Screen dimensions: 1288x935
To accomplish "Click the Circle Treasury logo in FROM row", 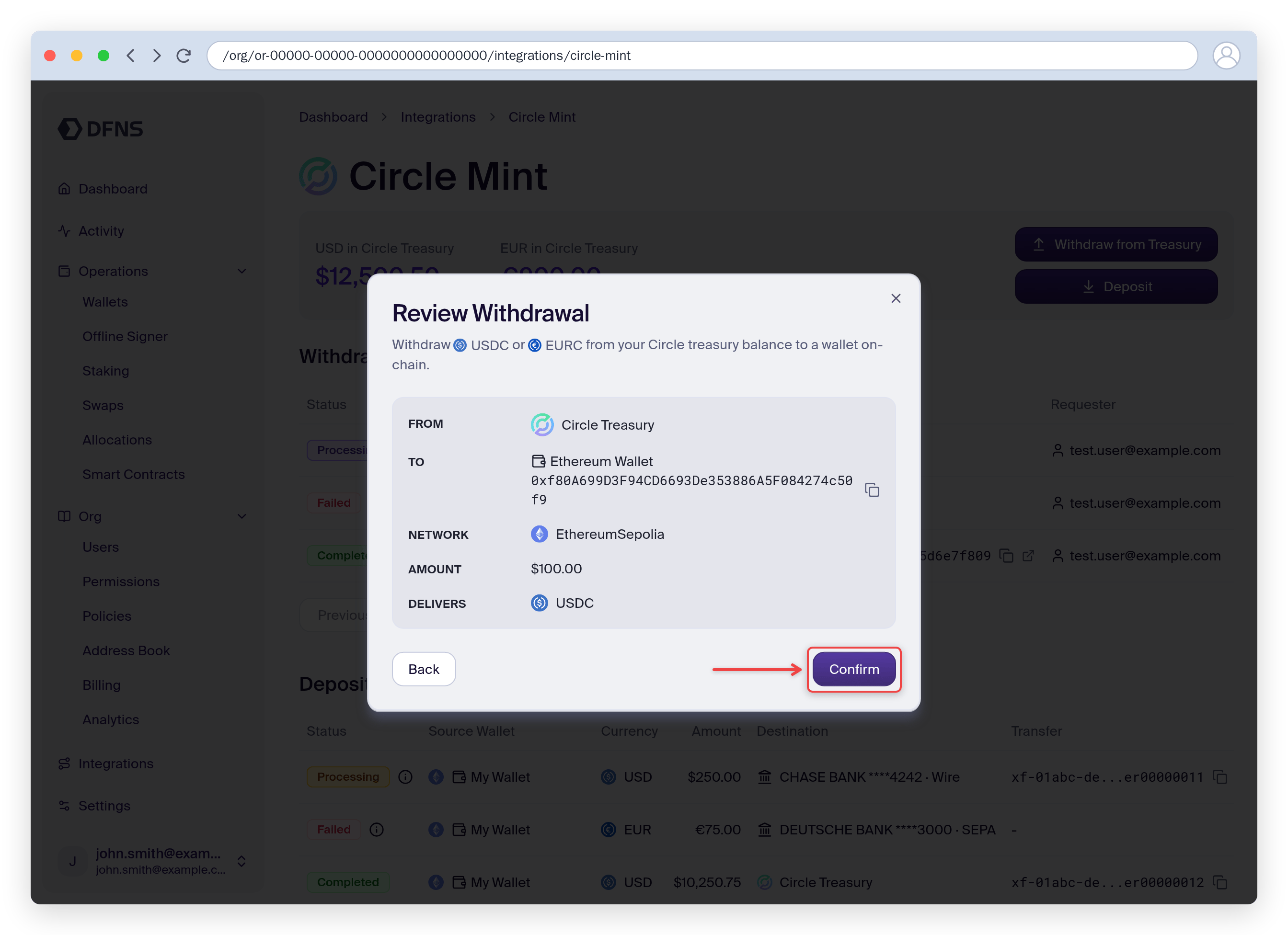I will [x=542, y=425].
